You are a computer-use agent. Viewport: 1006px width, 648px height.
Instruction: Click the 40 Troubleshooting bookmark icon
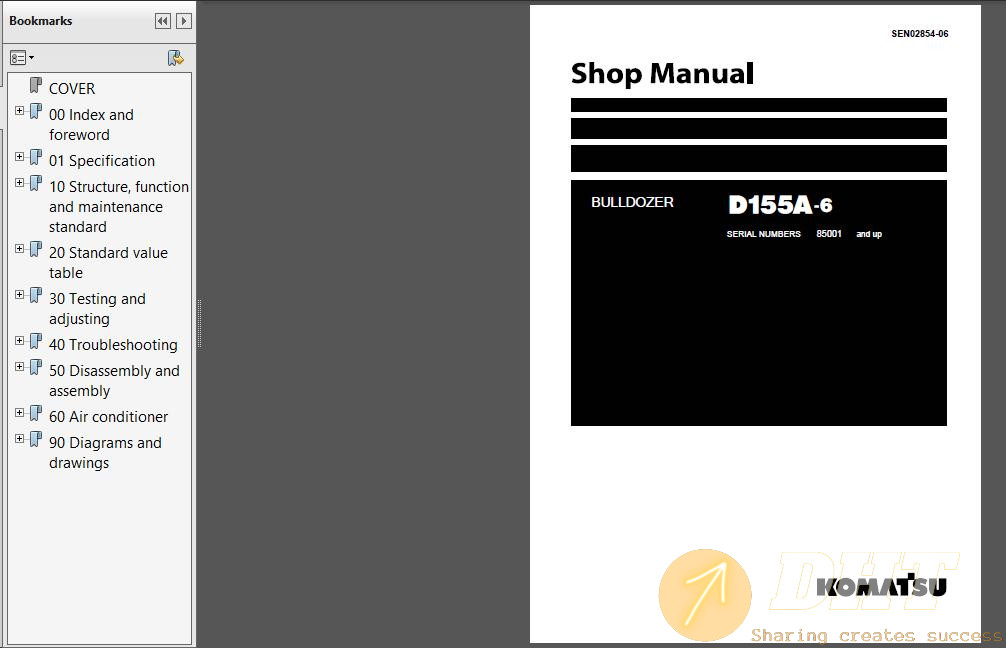tap(36, 342)
